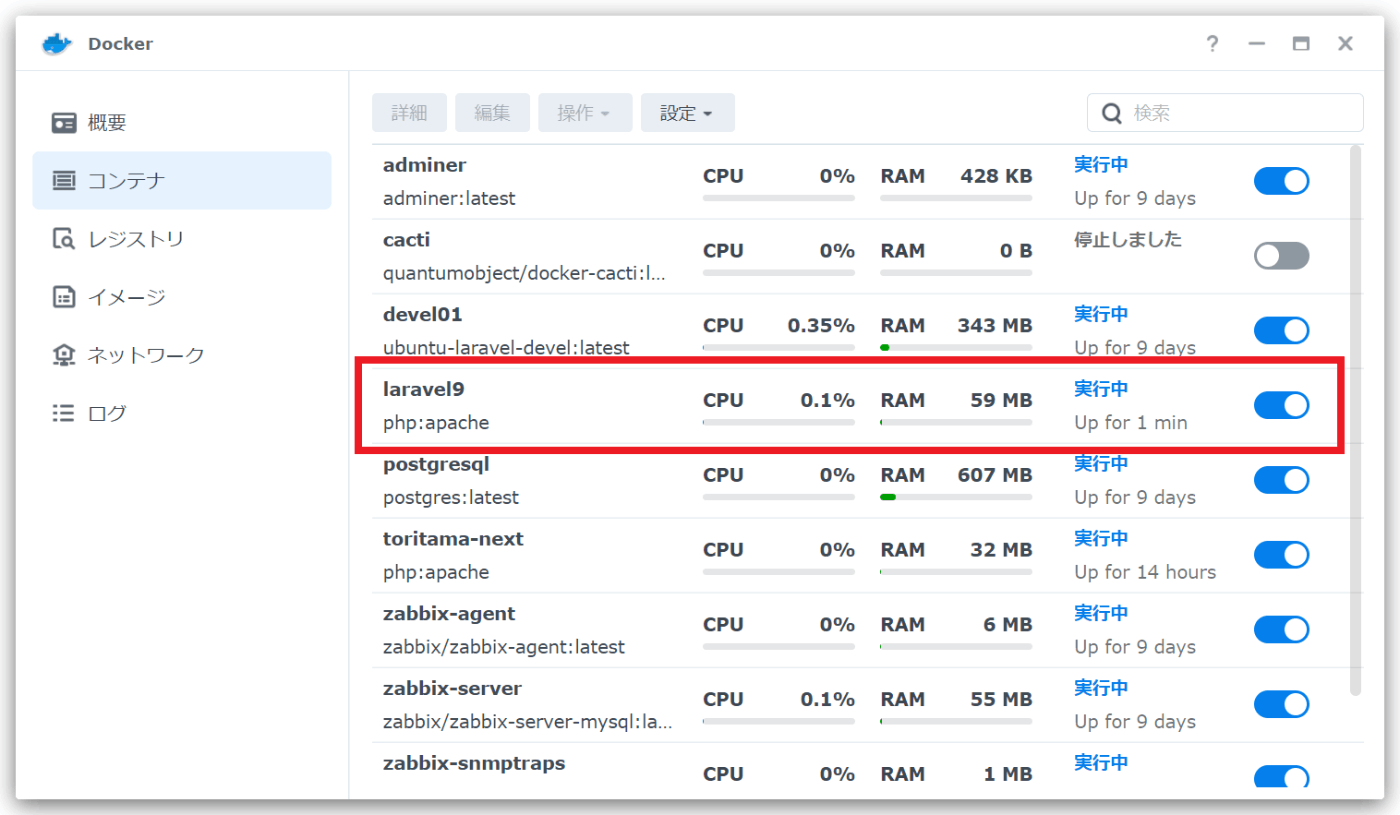This screenshot has width=1400, height=815.
Task: Click the postgres:latest image text
Action: pos(451,497)
